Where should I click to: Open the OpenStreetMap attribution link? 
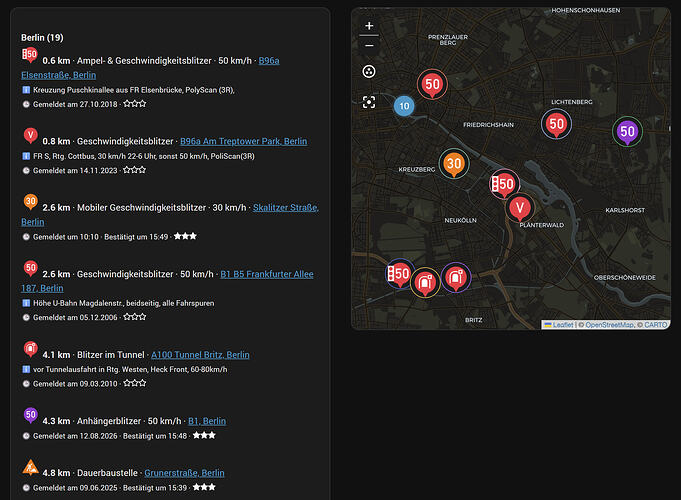point(610,325)
